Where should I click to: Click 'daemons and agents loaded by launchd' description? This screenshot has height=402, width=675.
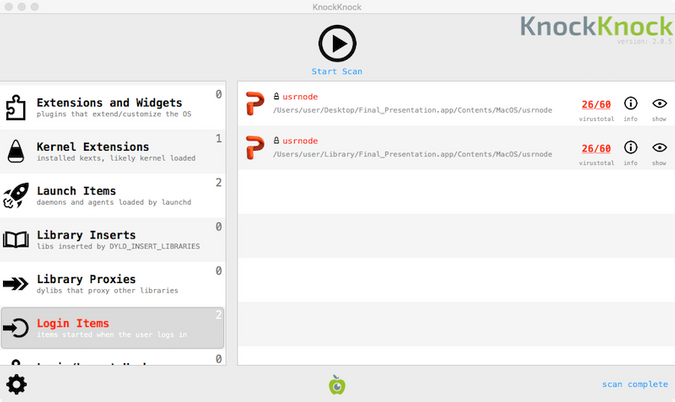[114, 202]
